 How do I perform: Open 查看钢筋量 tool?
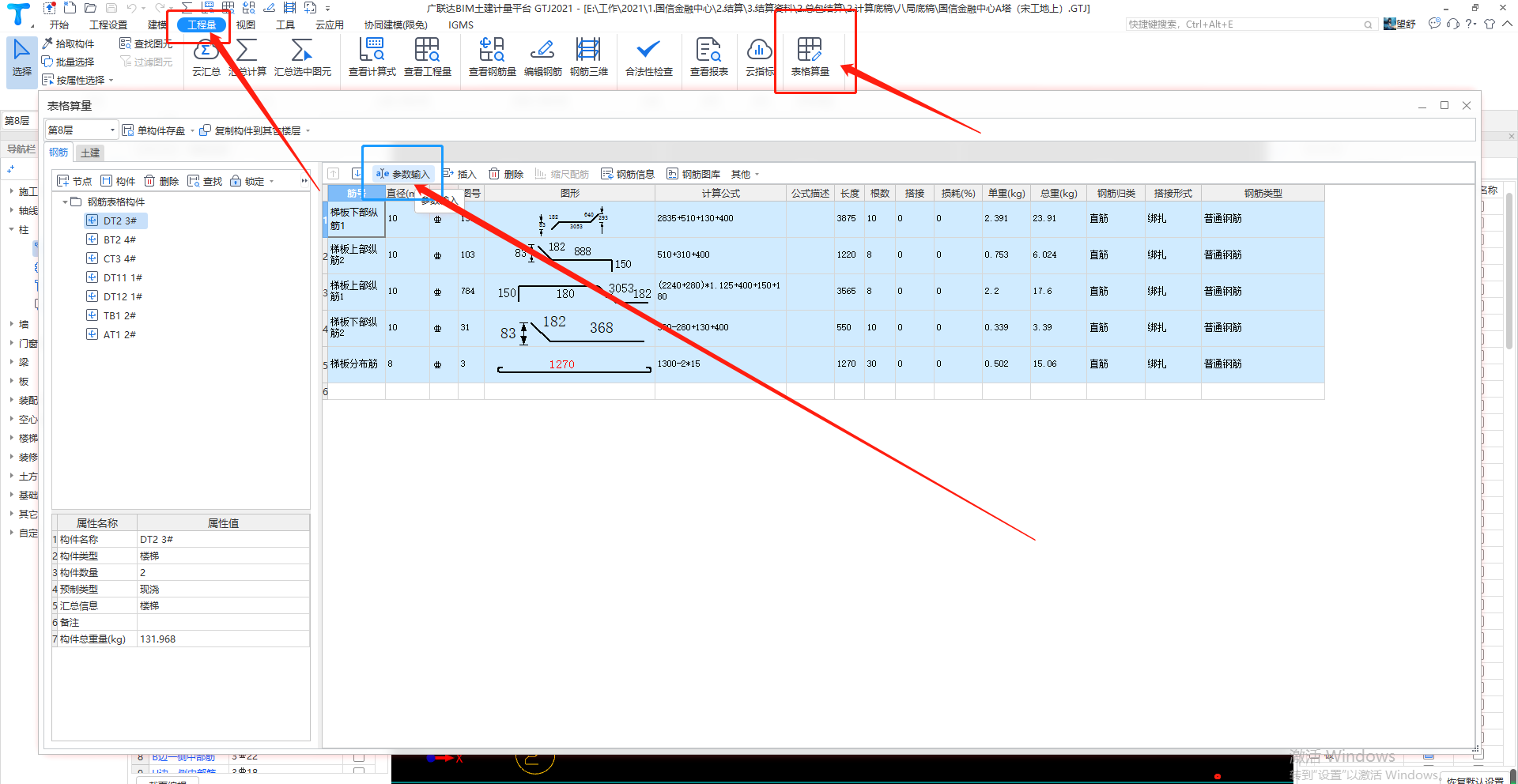coord(492,57)
